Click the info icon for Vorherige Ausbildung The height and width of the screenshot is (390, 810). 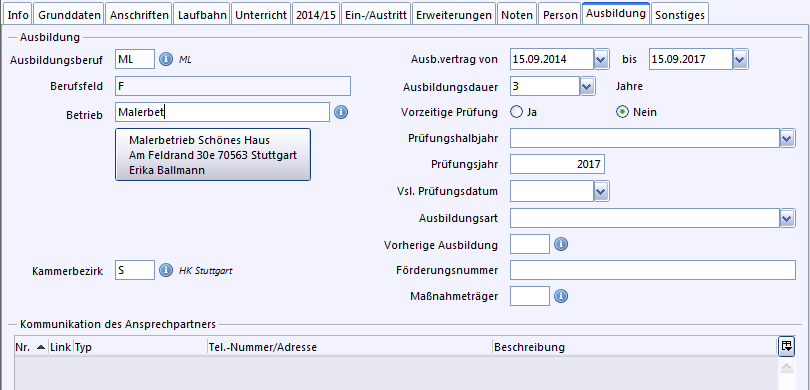tap(561, 244)
